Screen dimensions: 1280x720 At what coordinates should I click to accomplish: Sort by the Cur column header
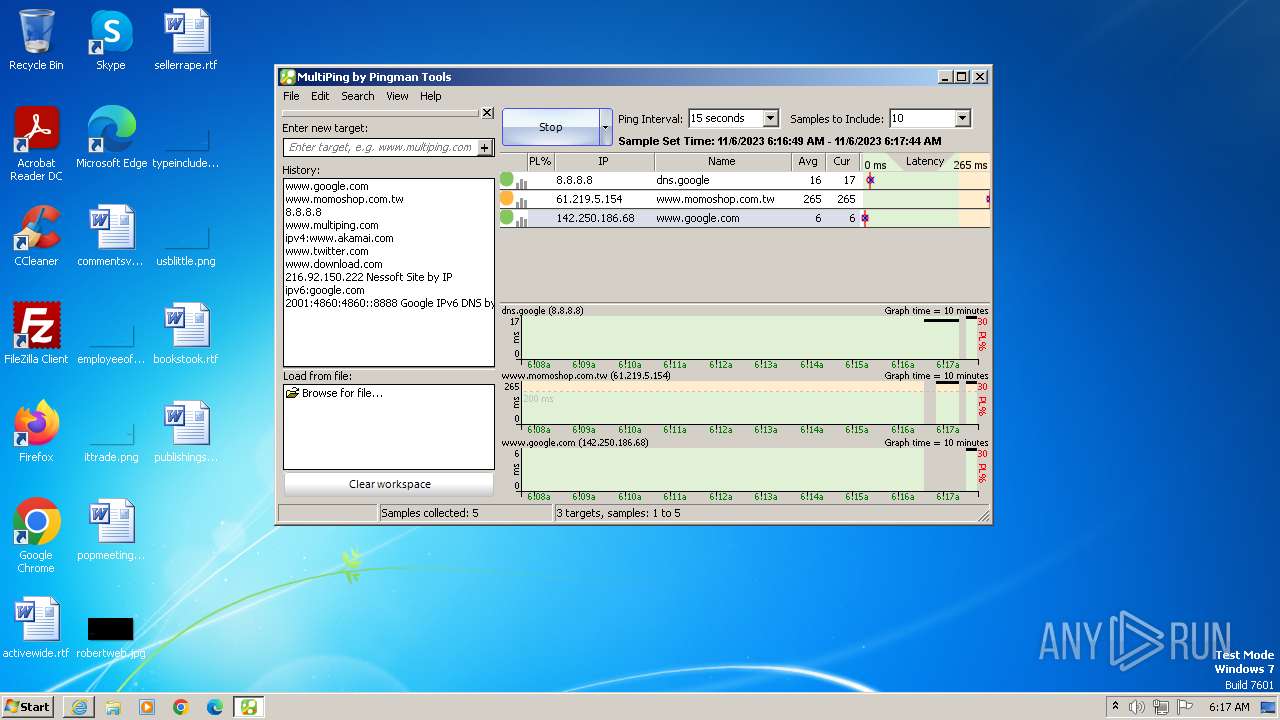coord(842,161)
